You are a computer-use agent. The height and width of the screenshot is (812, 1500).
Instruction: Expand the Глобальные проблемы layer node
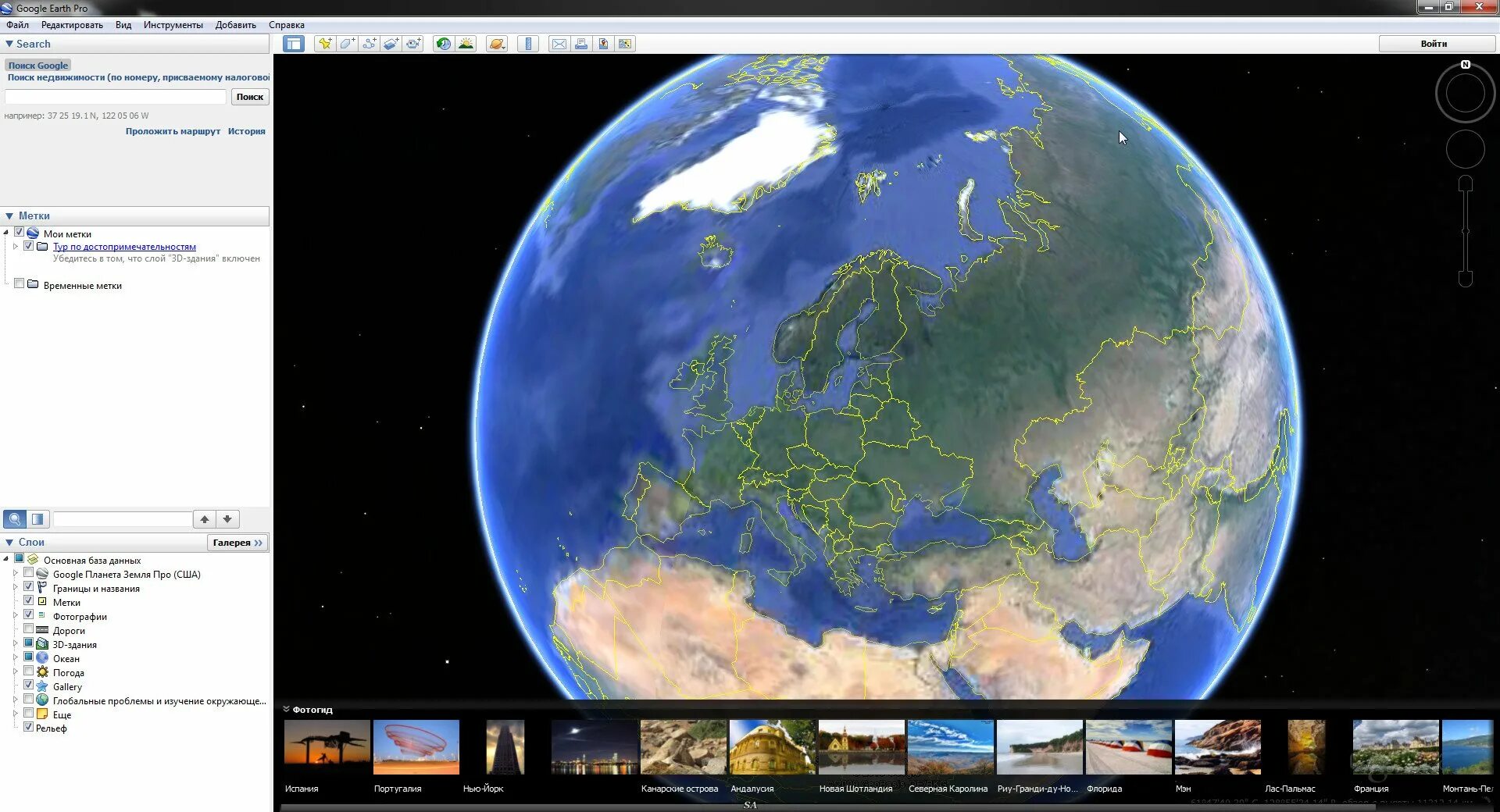tap(16, 700)
